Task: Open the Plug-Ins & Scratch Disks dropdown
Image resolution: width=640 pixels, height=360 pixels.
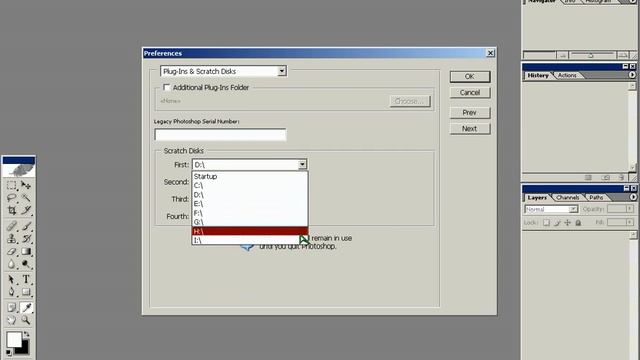Action: pyautogui.click(x=224, y=71)
